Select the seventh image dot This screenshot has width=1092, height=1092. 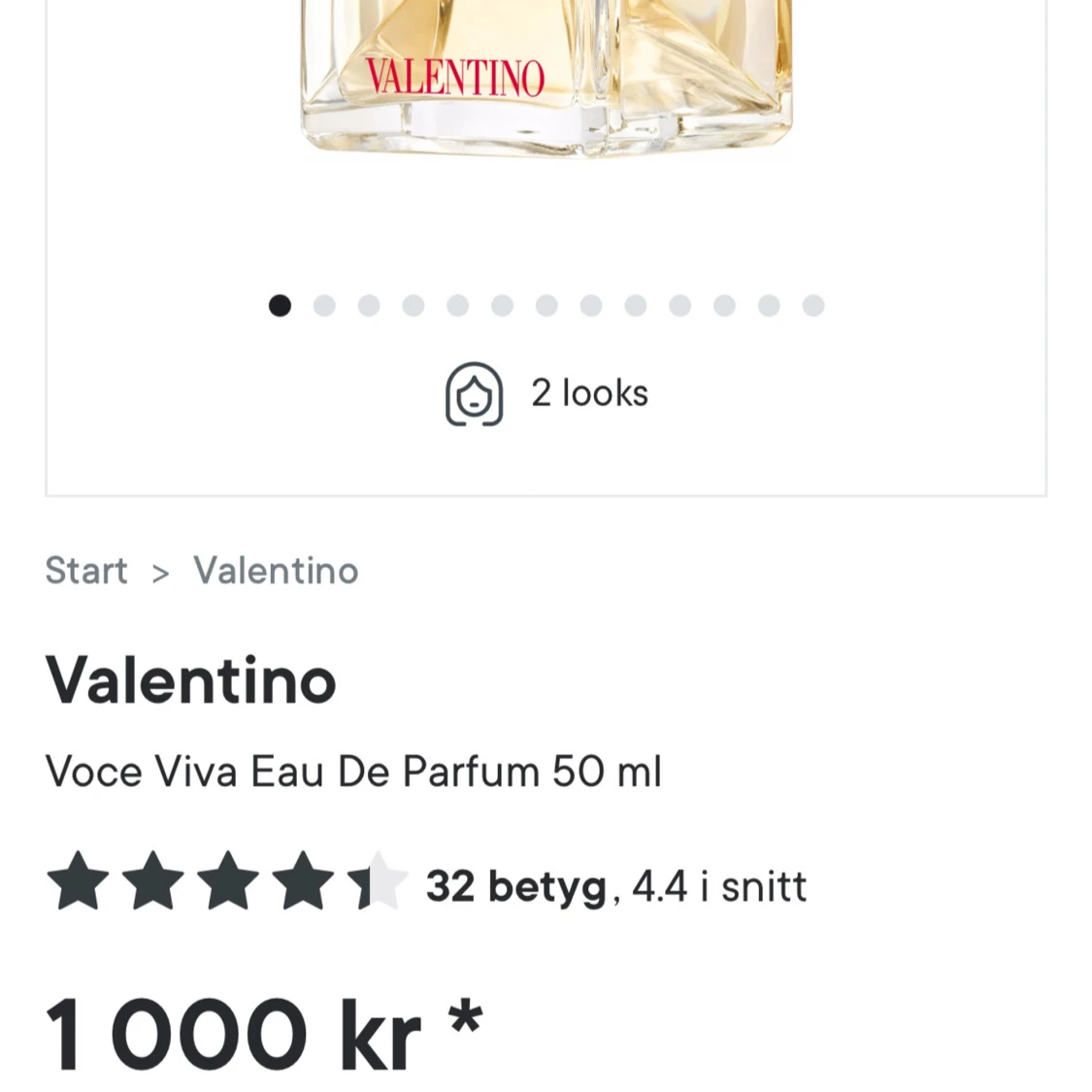(546, 305)
